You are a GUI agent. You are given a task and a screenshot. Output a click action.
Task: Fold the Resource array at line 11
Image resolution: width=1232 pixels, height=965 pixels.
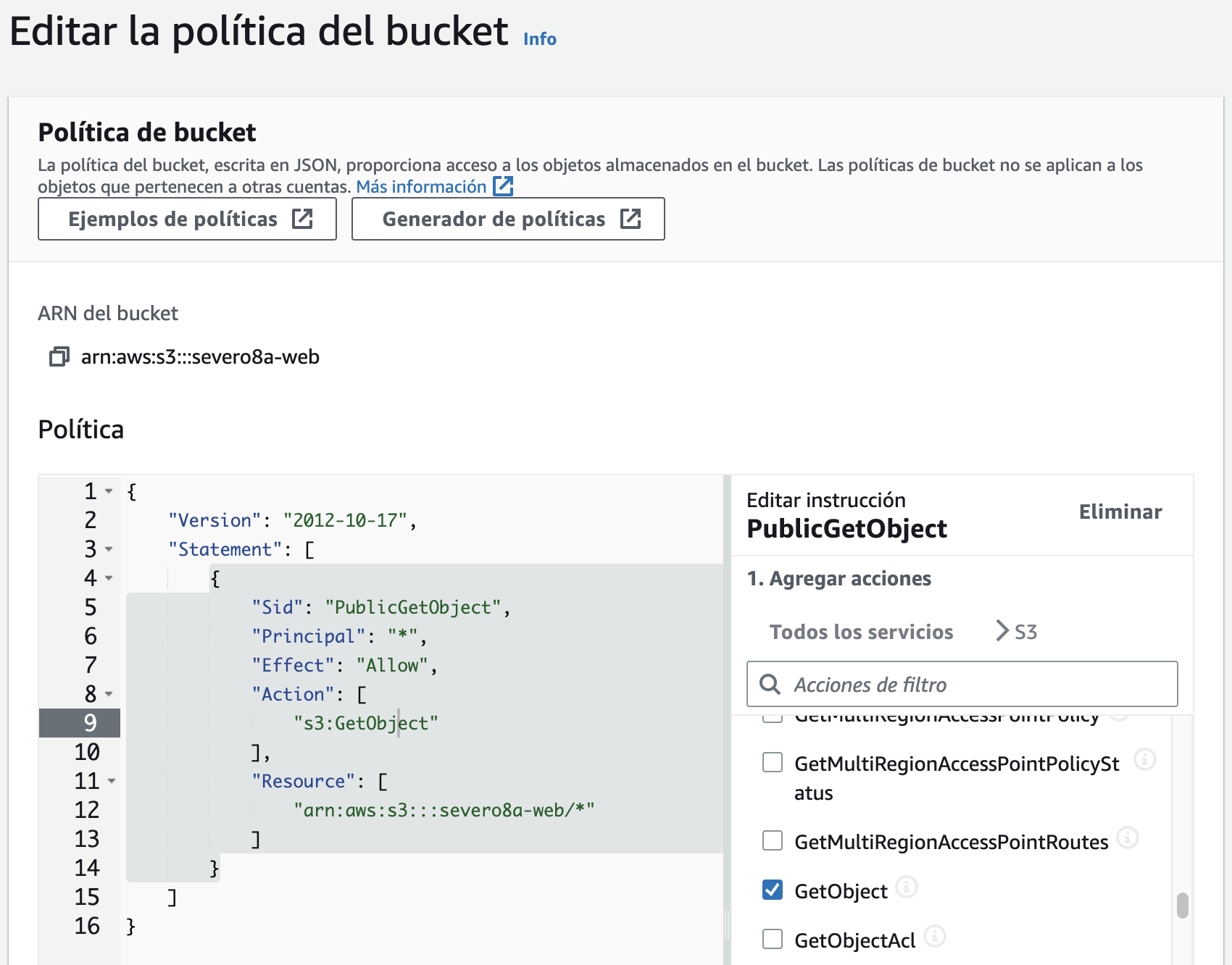coord(112,781)
